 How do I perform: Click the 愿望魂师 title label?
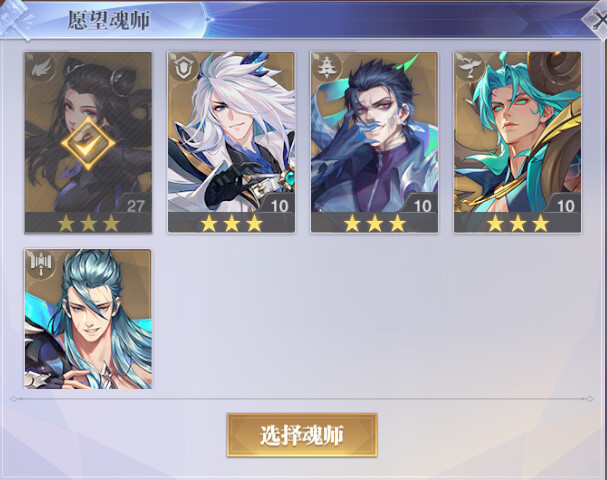[109, 20]
